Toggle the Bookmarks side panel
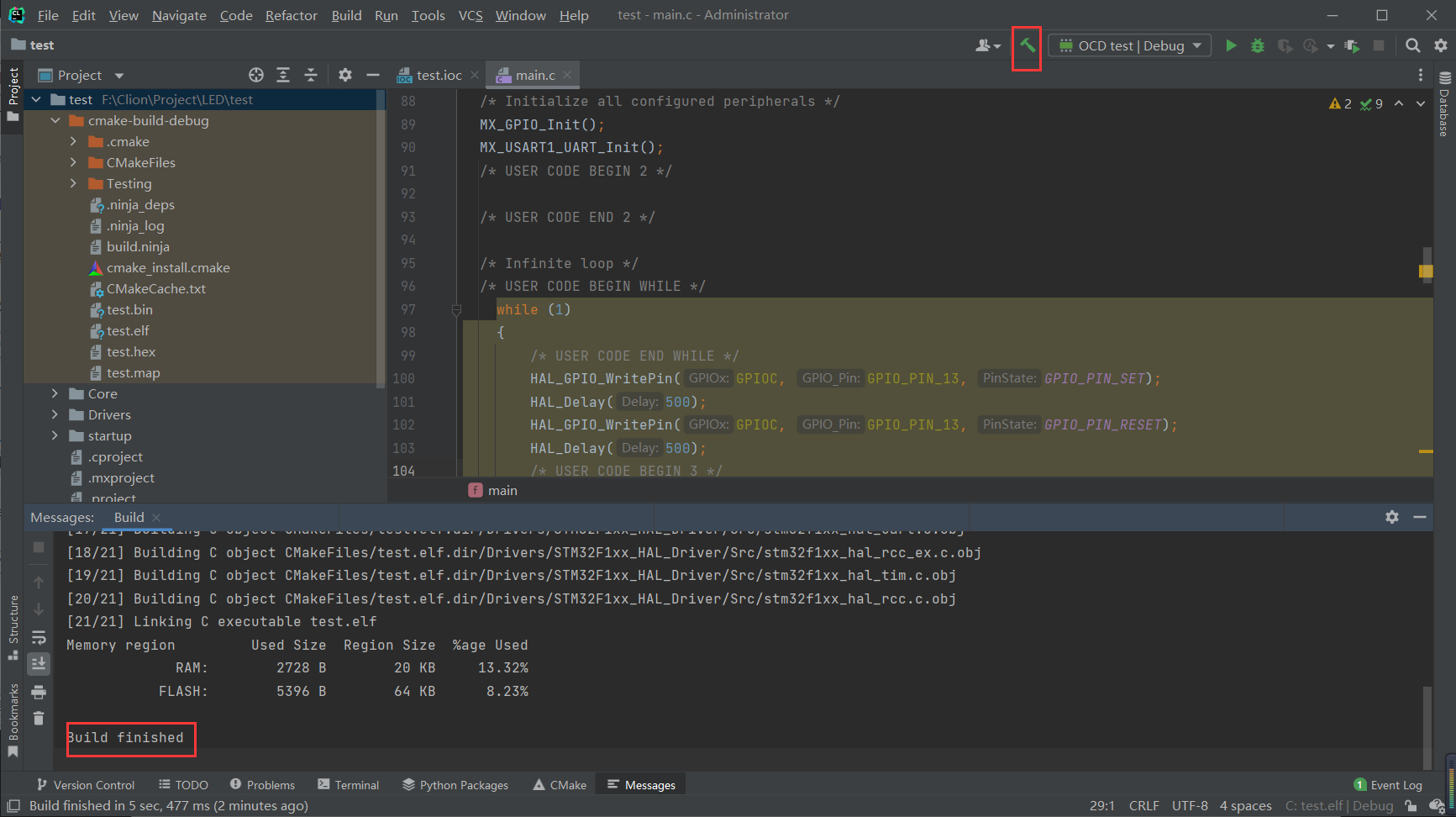This screenshot has width=1456, height=817. point(13,719)
